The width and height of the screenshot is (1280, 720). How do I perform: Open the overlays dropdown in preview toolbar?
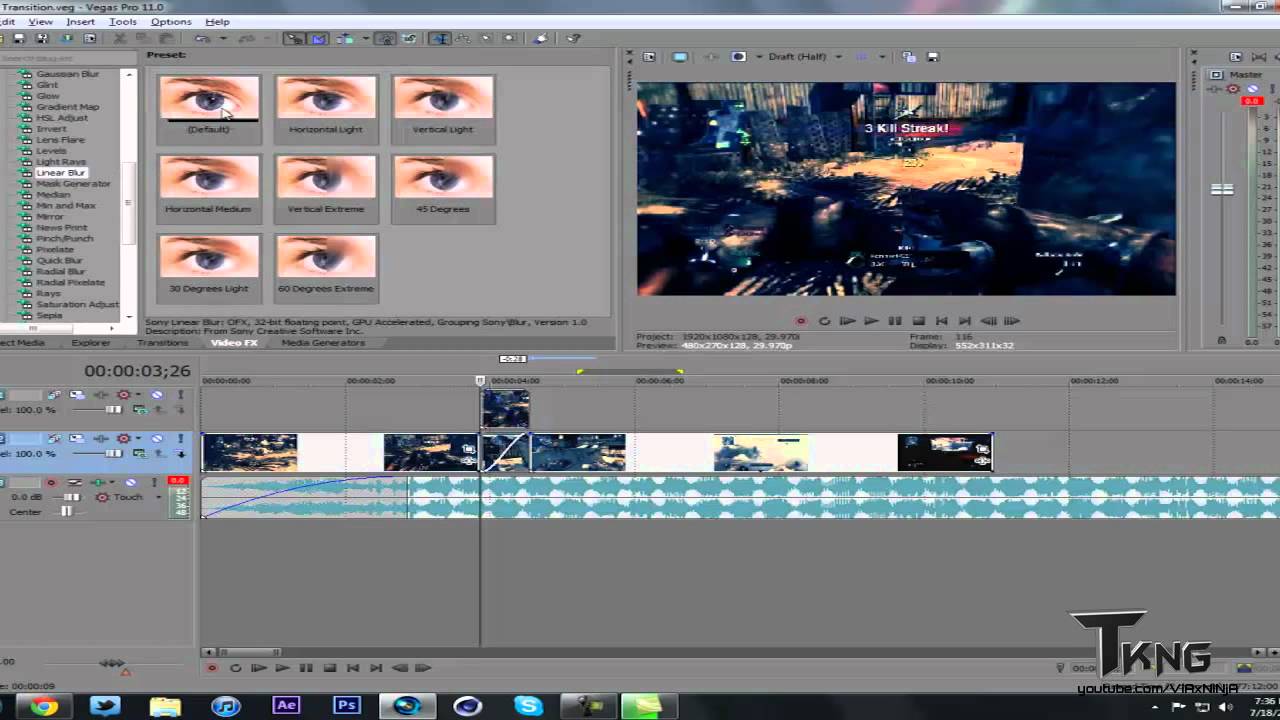tap(882, 57)
